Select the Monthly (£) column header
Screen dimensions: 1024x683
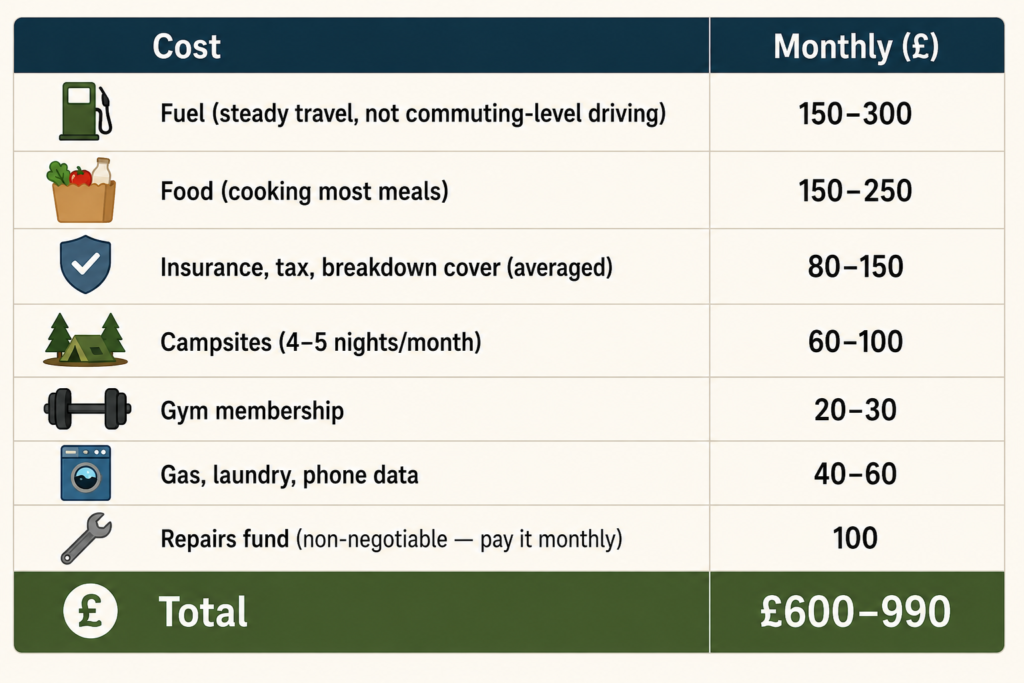coord(856,46)
